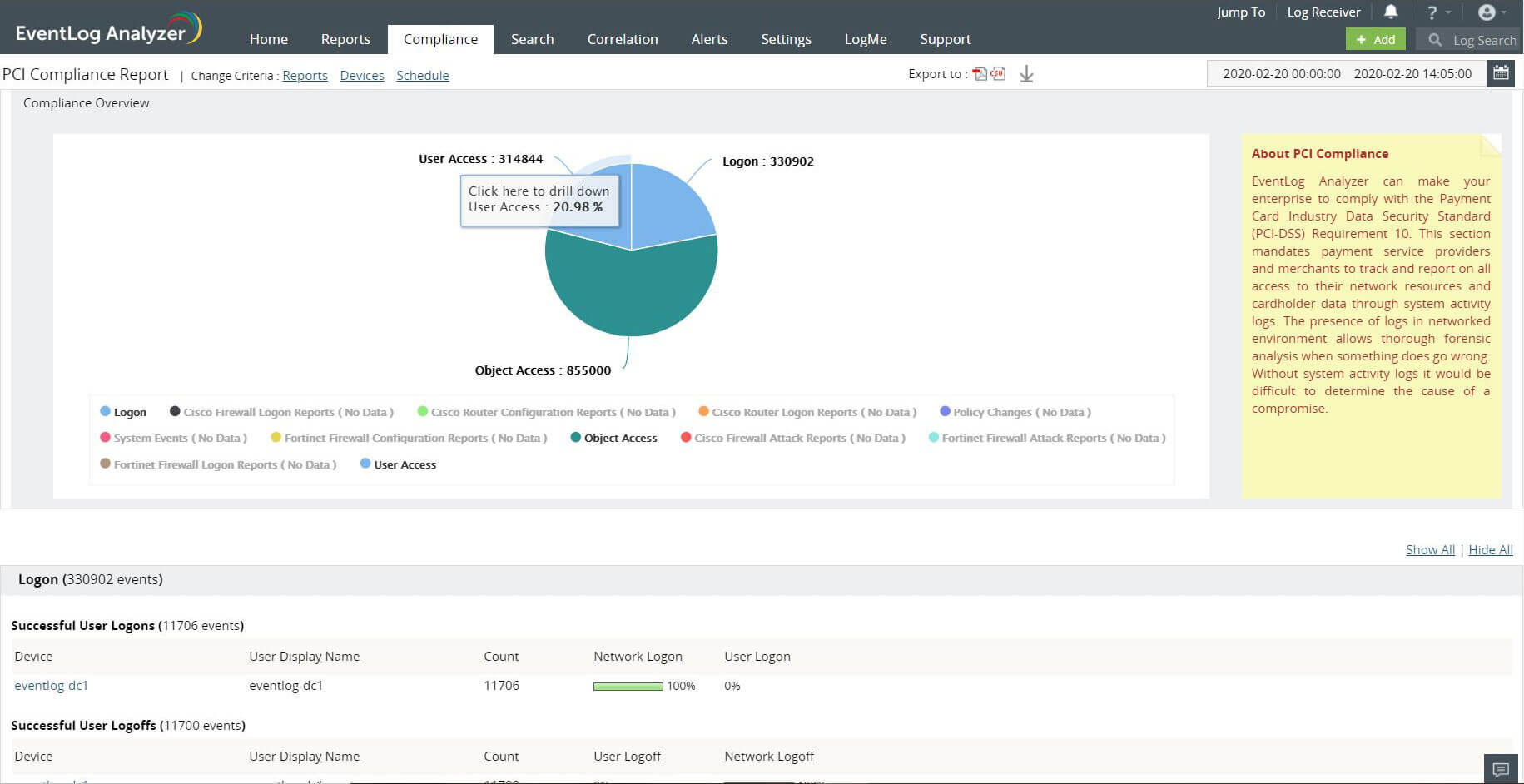Sort by the Network Logoff column
This screenshot has height=784, width=1524.
[769, 757]
